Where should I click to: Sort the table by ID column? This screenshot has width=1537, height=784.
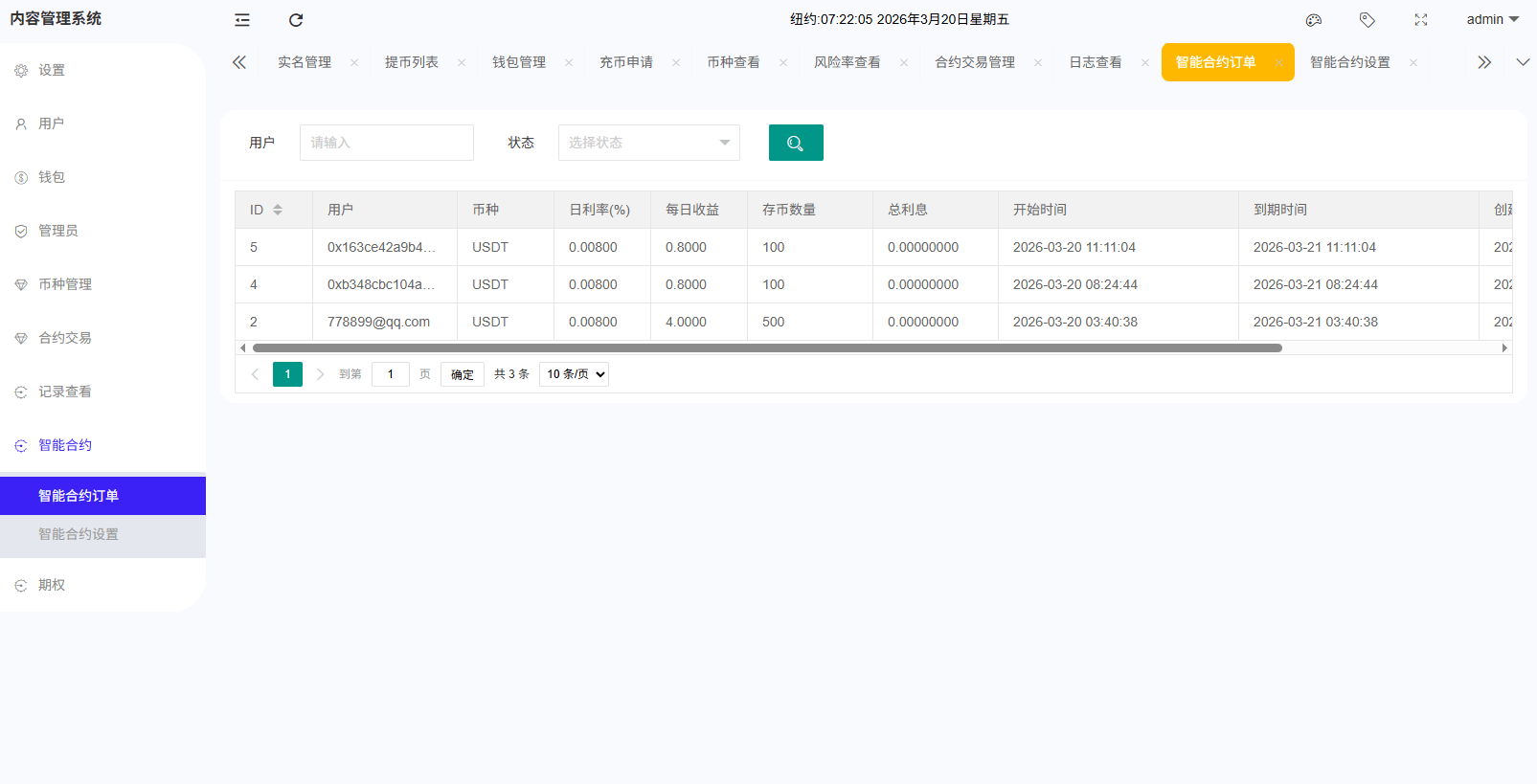(x=278, y=210)
